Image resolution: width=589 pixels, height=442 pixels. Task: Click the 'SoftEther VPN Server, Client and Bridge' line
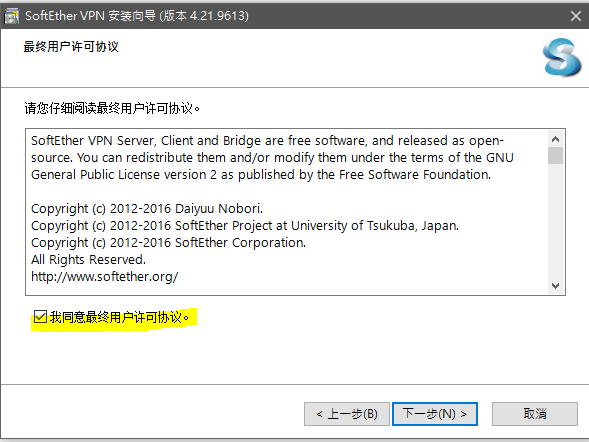267,140
